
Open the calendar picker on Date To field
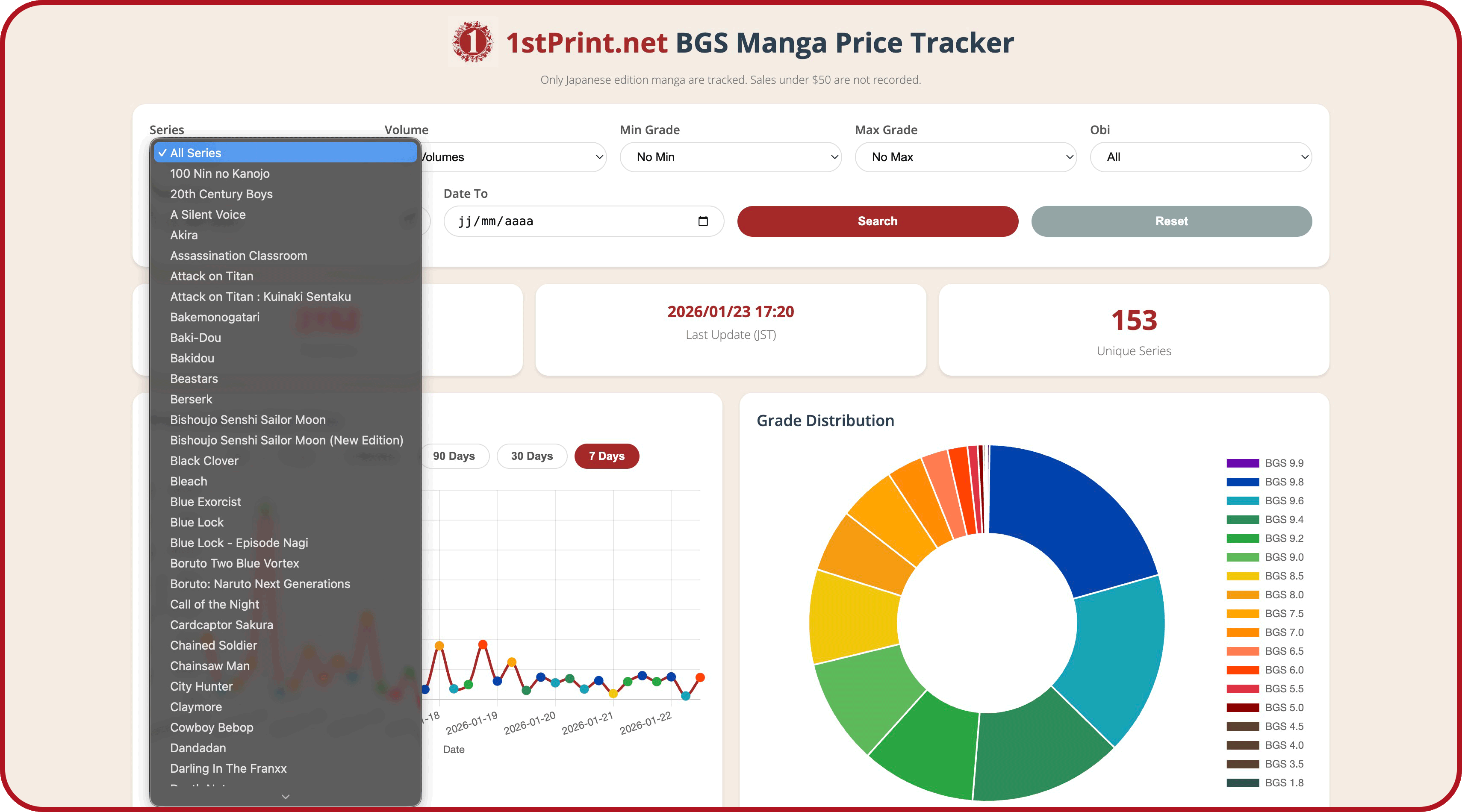pyautogui.click(x=704, y=221)
